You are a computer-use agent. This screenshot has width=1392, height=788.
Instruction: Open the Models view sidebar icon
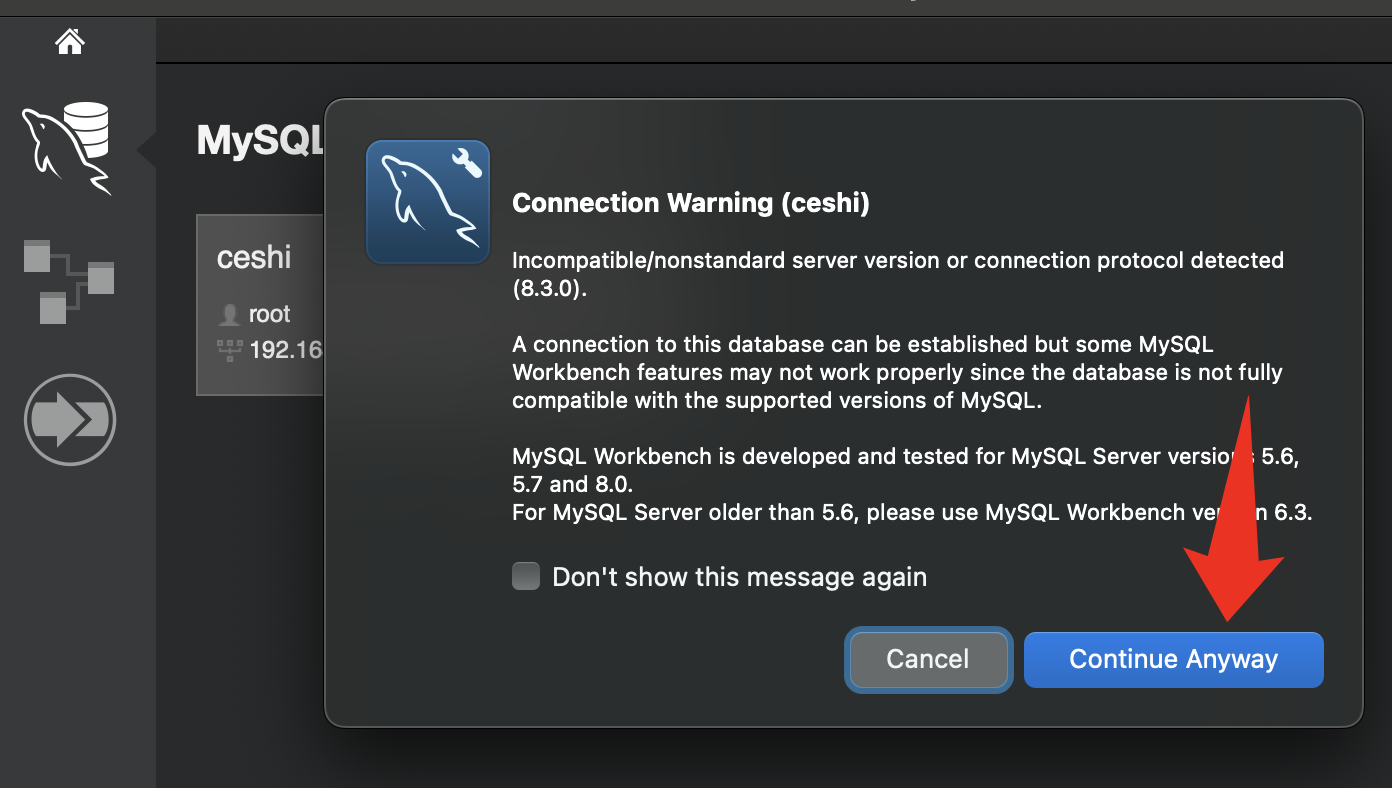[68, 281]
